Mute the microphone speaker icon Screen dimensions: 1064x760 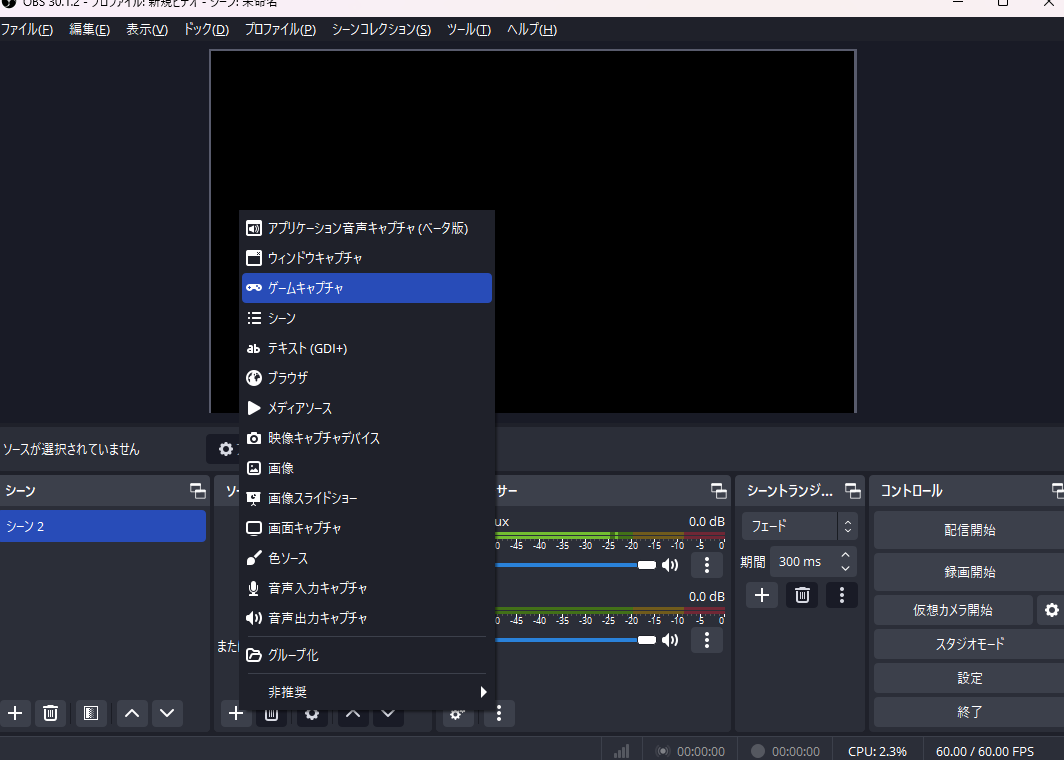pyautogui.click(x=668, y=640)
